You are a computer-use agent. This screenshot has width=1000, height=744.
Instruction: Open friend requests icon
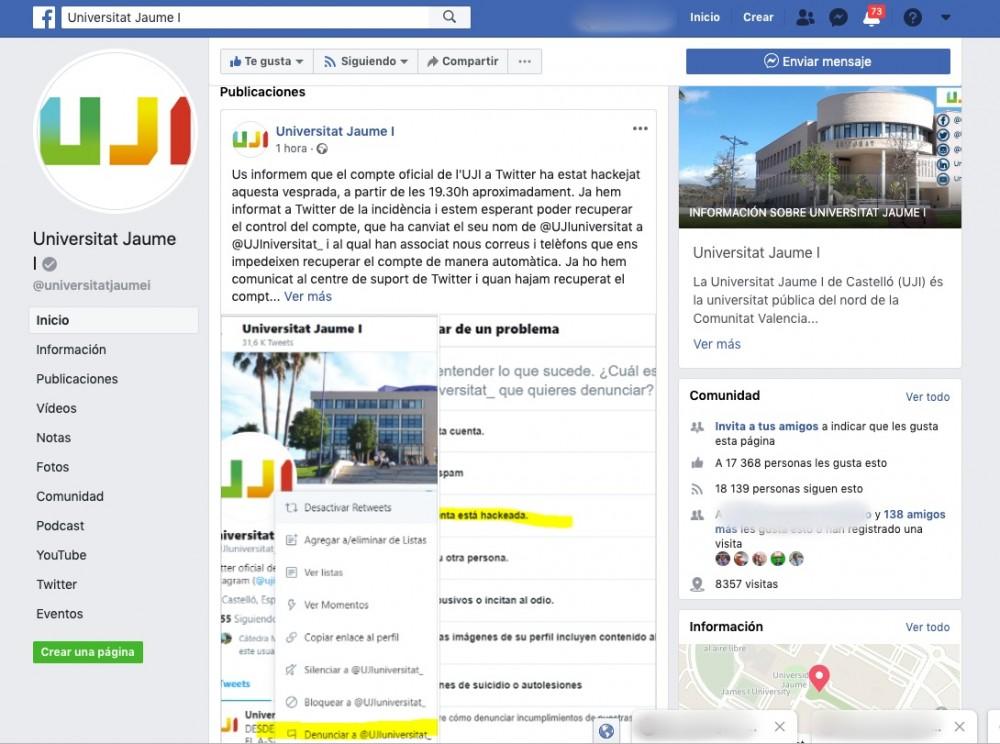(x=805, y=17)
